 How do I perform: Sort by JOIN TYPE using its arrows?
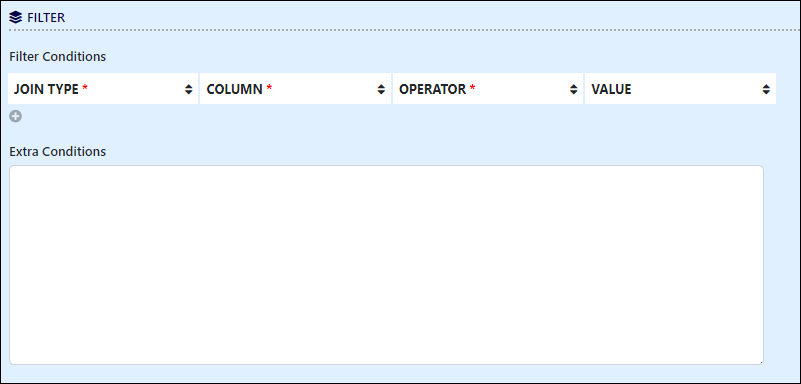[x=189, y=89]
